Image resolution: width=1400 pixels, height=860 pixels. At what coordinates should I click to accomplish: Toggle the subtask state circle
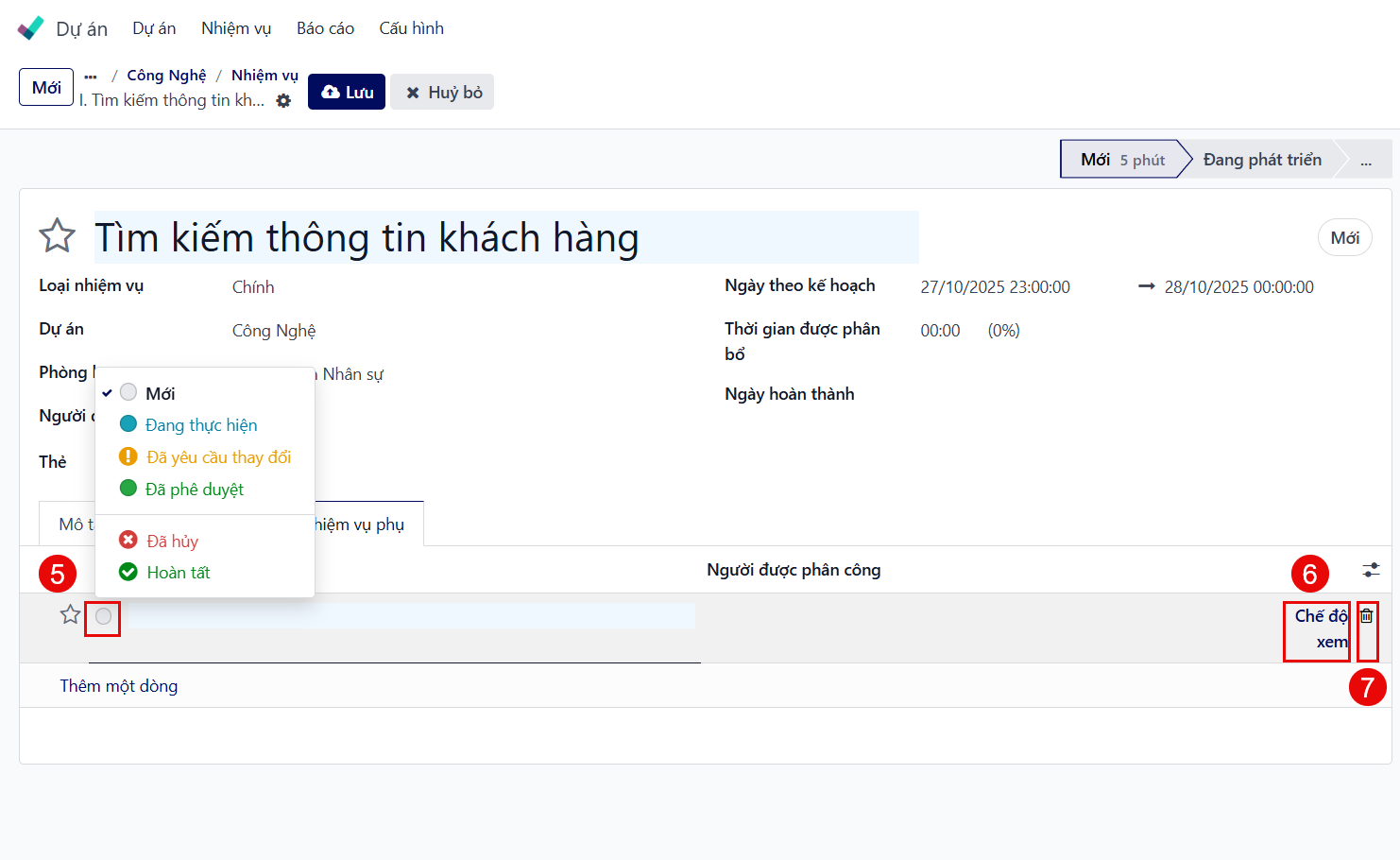coord(103,617)
